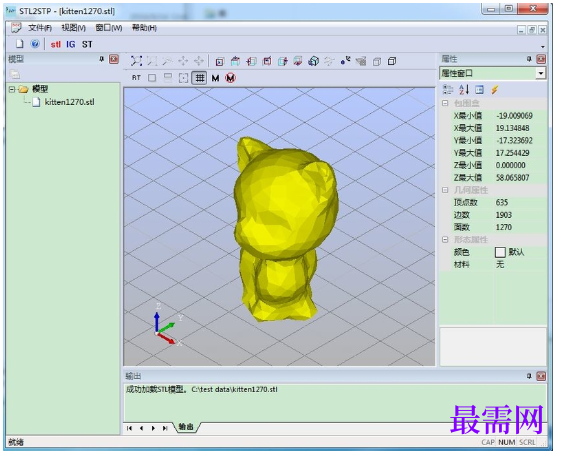Click the ST export toolbar icon

[x=87, y=44]
